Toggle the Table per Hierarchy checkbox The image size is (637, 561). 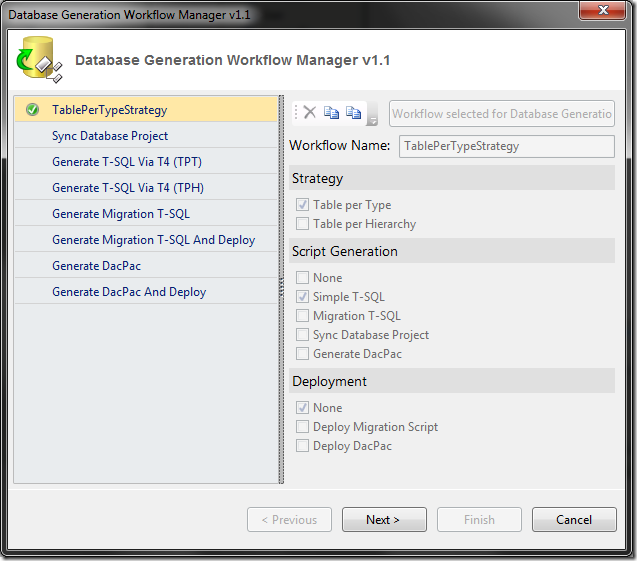[x=302, y=223]
